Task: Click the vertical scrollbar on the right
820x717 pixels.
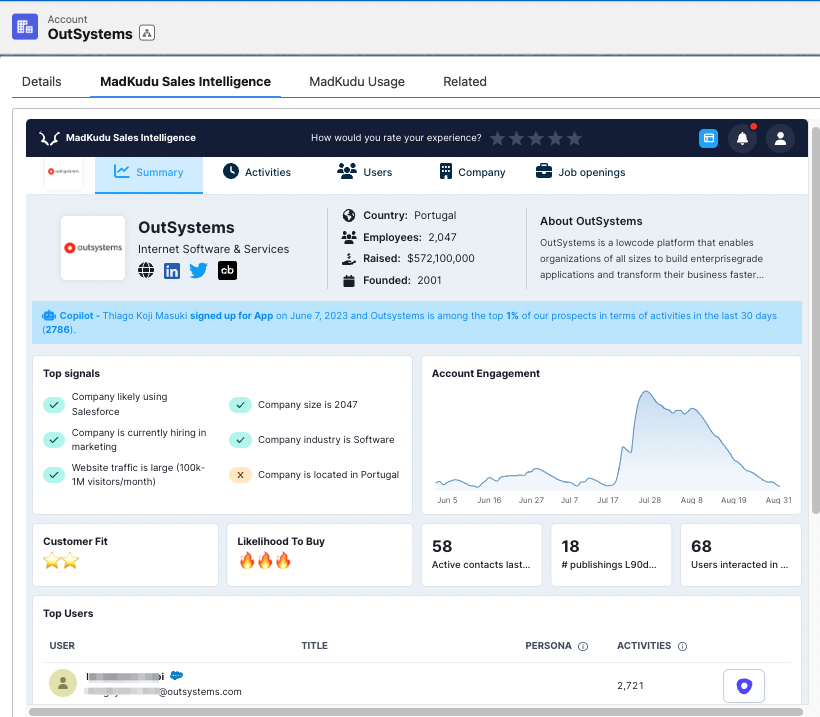Action: point(816,319)
